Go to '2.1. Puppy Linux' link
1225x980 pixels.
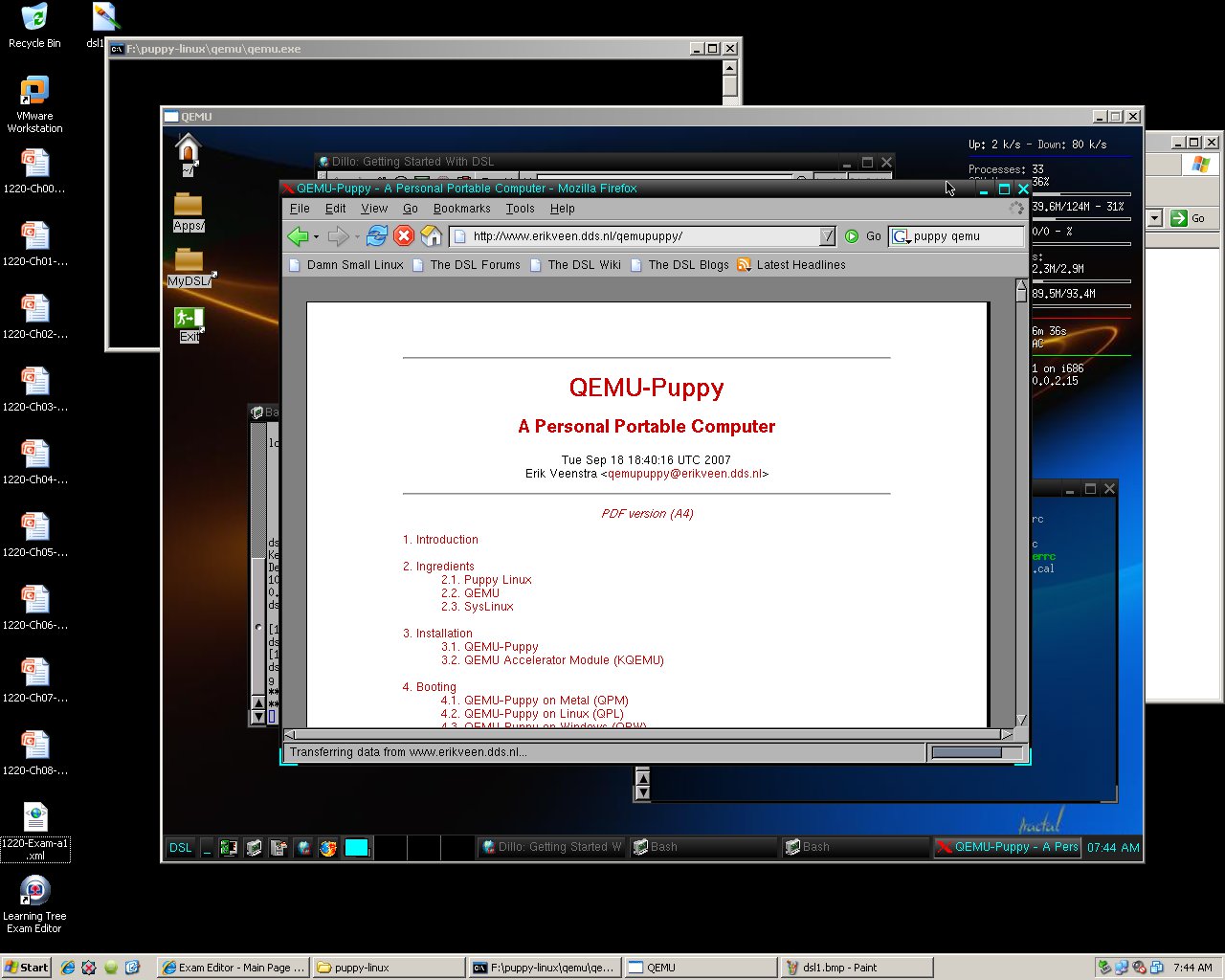486,580
